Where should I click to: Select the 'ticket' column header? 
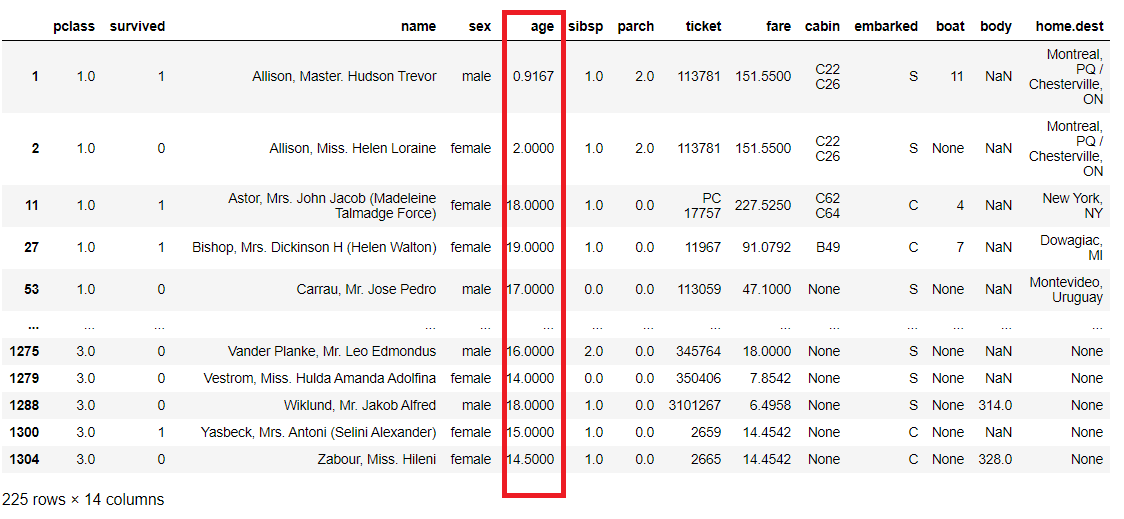point(703,27)
